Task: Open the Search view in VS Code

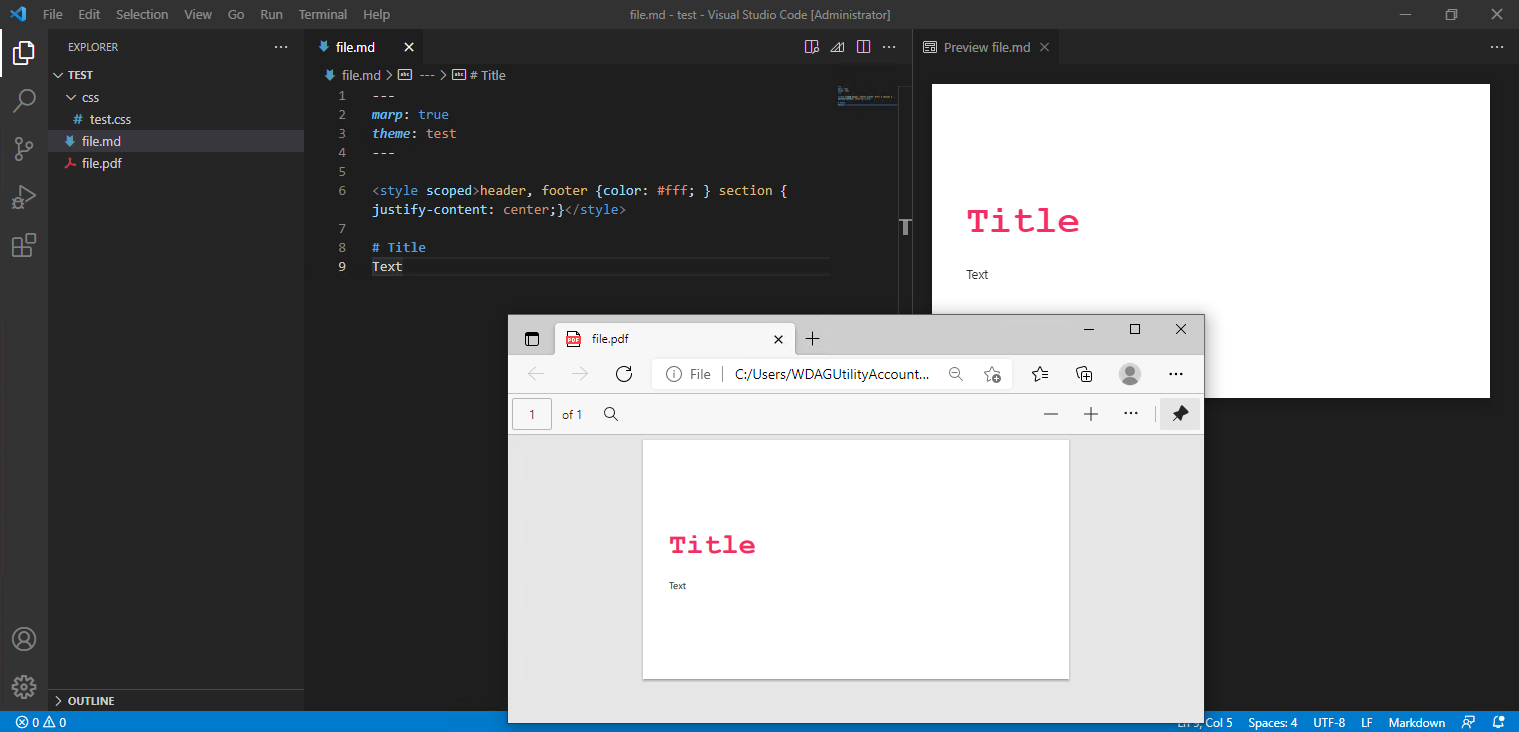Action: tap(24, 100)
